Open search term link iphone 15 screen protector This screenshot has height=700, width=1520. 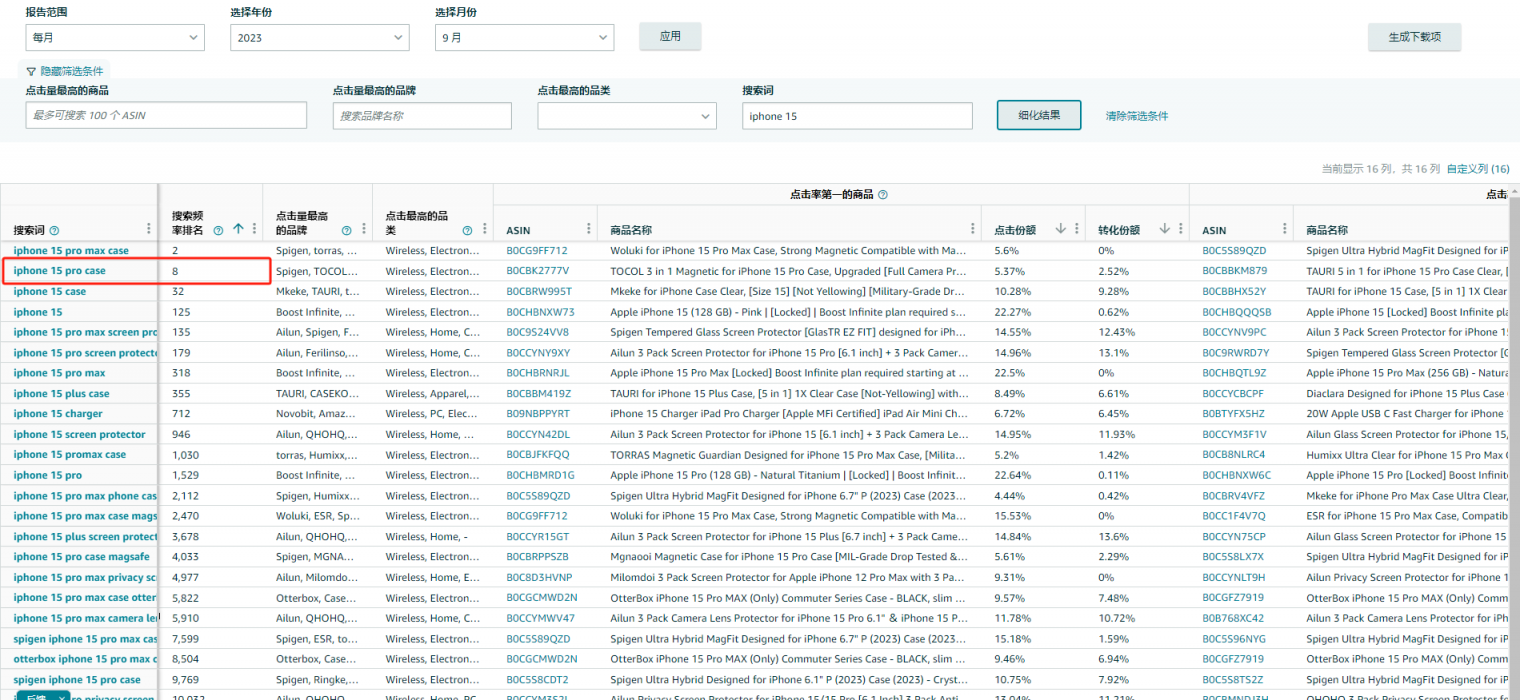79,435
